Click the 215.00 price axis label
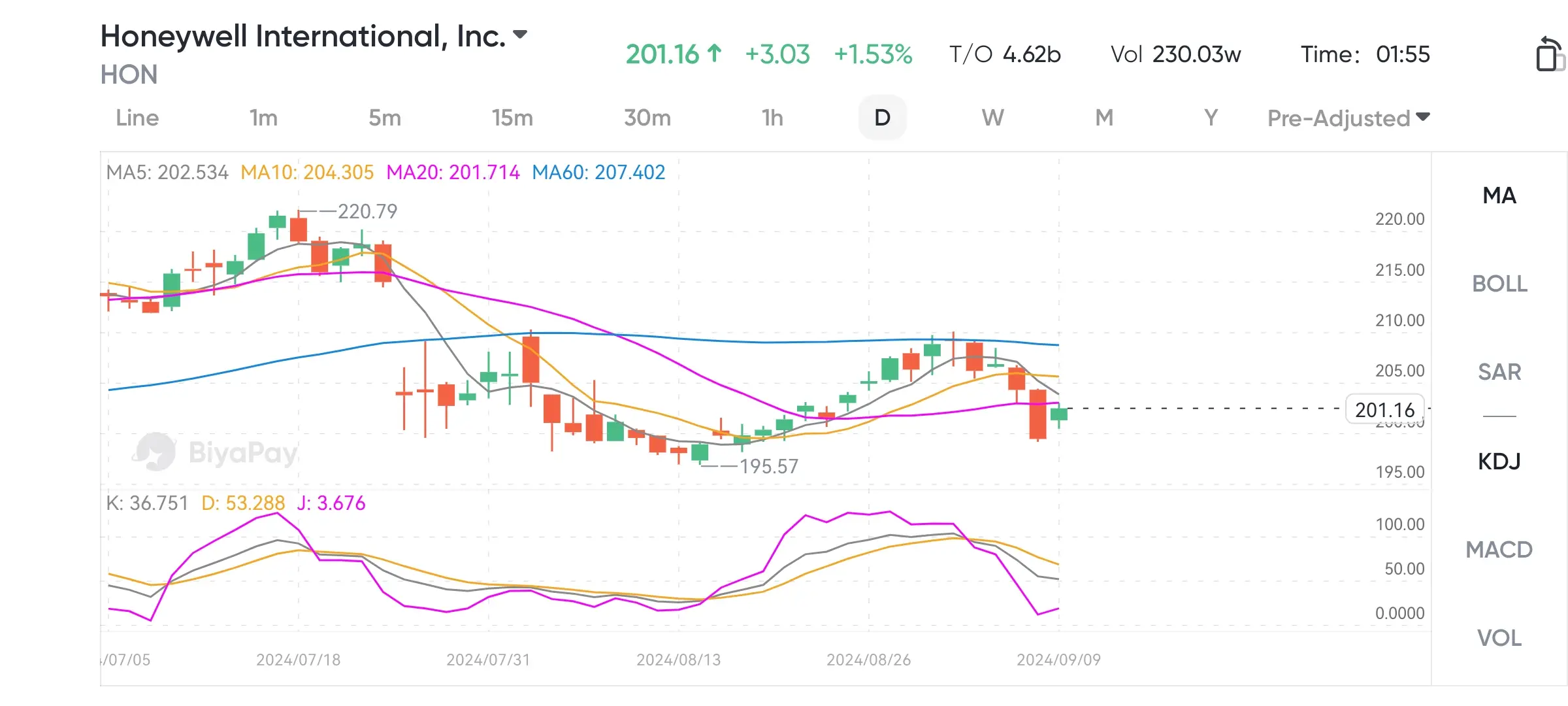1568x706 pixels. [1399, 270]
